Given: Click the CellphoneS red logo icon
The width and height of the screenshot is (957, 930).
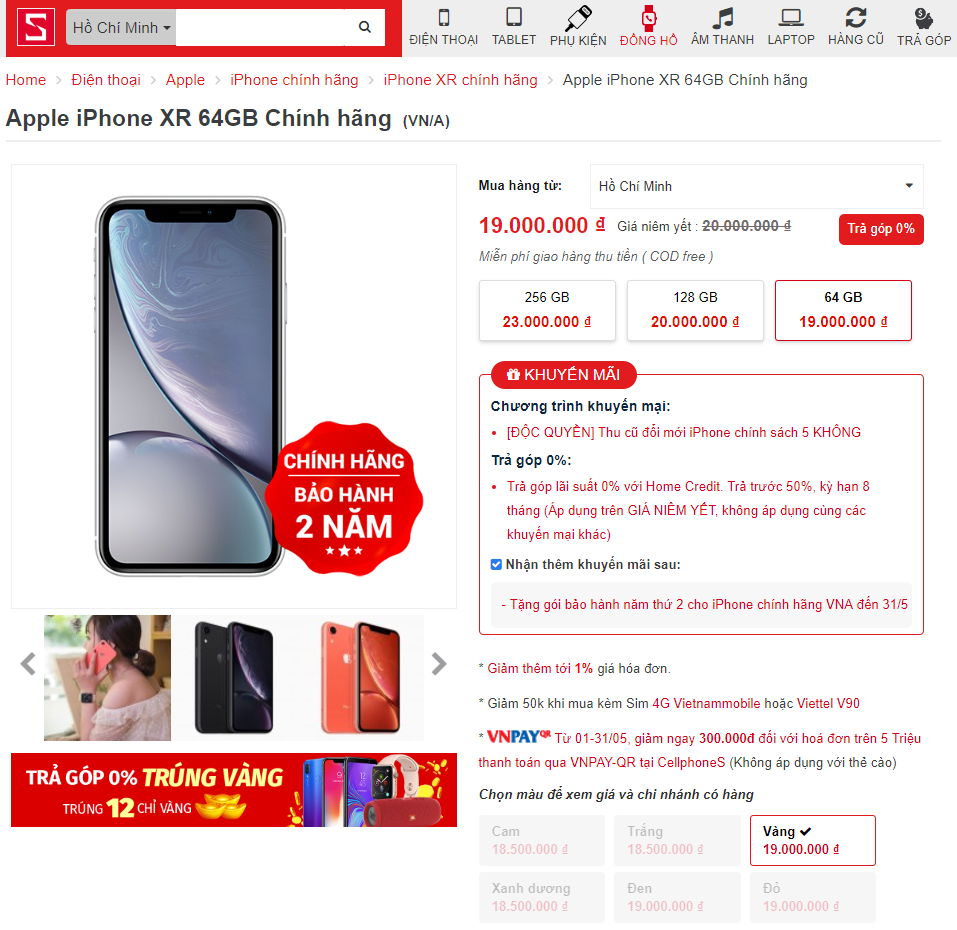Looking at the screenshot, I should (36, 27).
